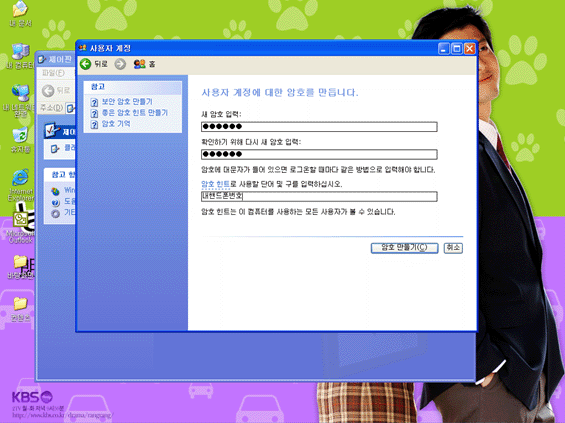Open the Home users icon in toolbar
565x423 pixels.
click(x=139, y=64)
